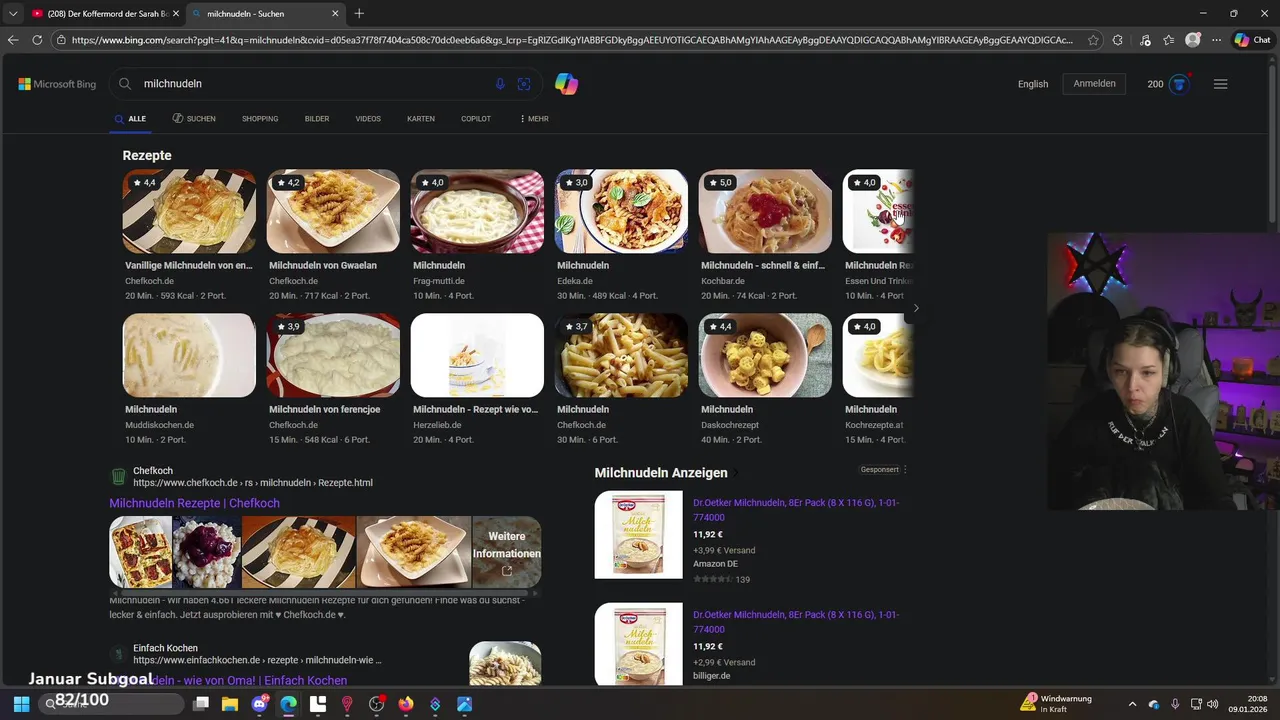Reload the page with the refresh icon

coord(37,40)
